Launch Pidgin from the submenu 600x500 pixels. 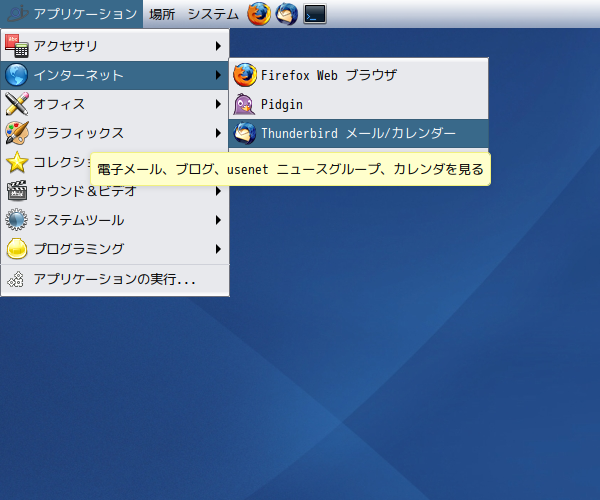pos(359,104)
